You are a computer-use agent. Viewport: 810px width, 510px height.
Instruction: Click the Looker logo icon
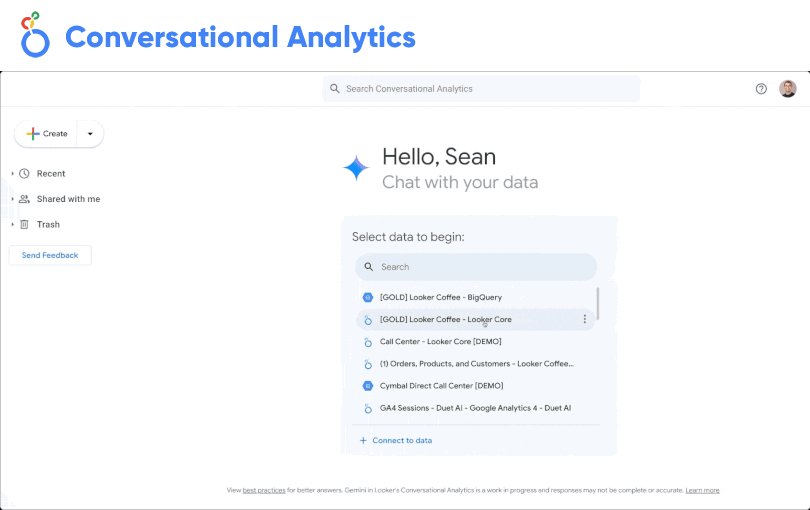35,36
